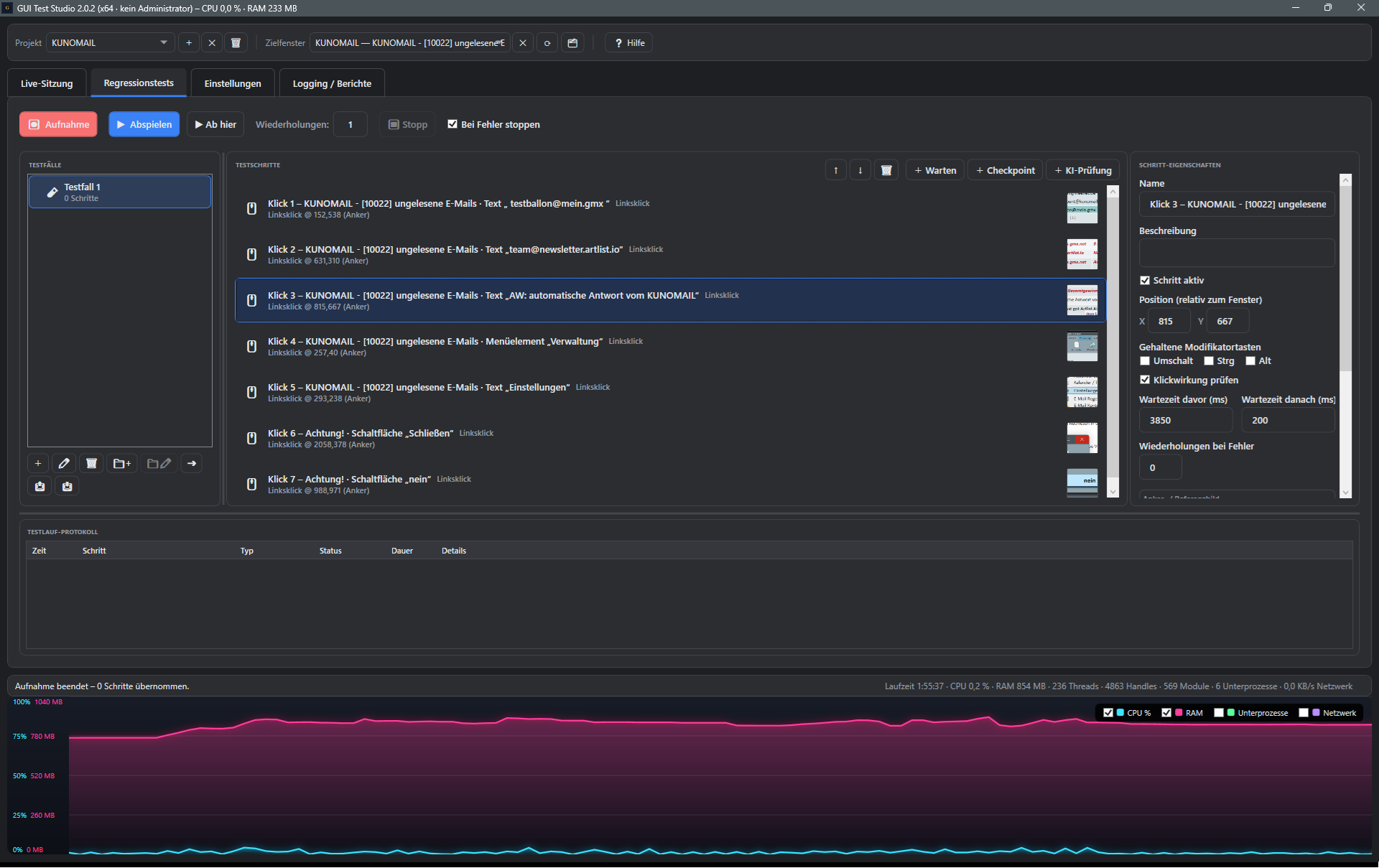Open the Zielfenster KUNOMAIL combo box
Screen dimensions: 1379x868
coord(410,43)
